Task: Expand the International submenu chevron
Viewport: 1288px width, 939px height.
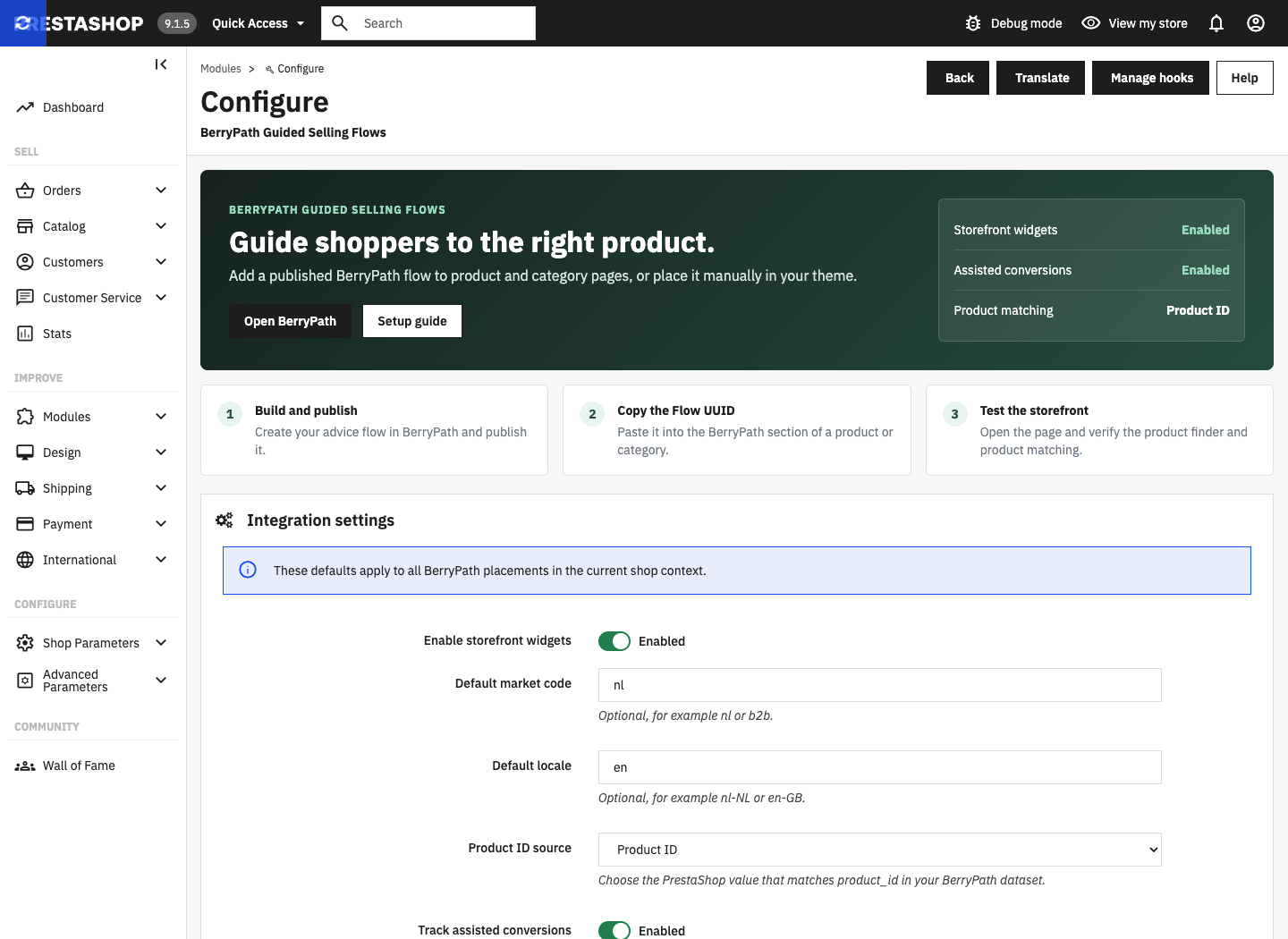Action: pos(161,560)
